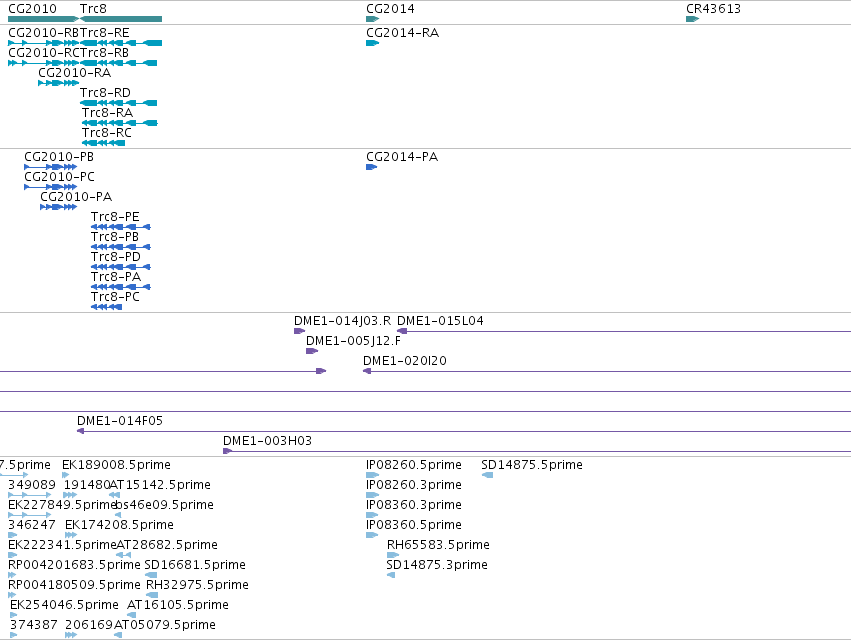Select the Trc8-RE transcript label
The image size is (851, 640).
coord(105,33)
